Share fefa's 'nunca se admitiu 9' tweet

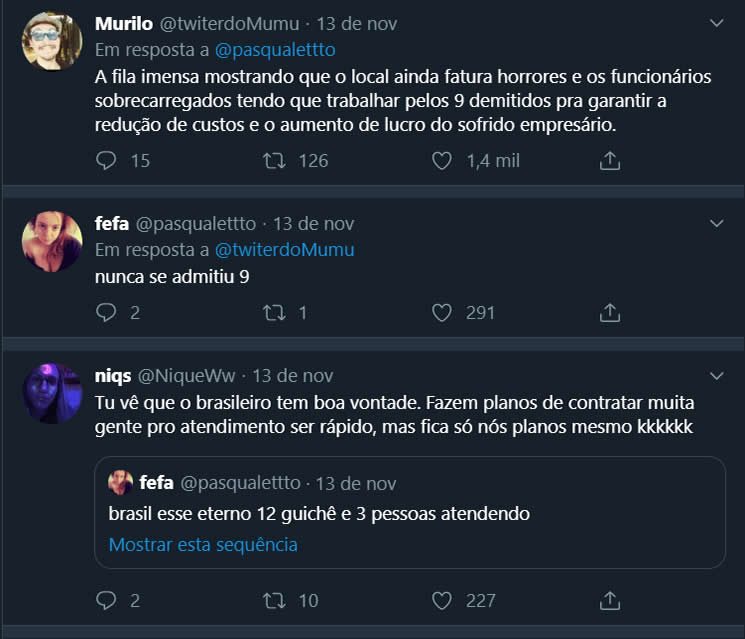610,313
